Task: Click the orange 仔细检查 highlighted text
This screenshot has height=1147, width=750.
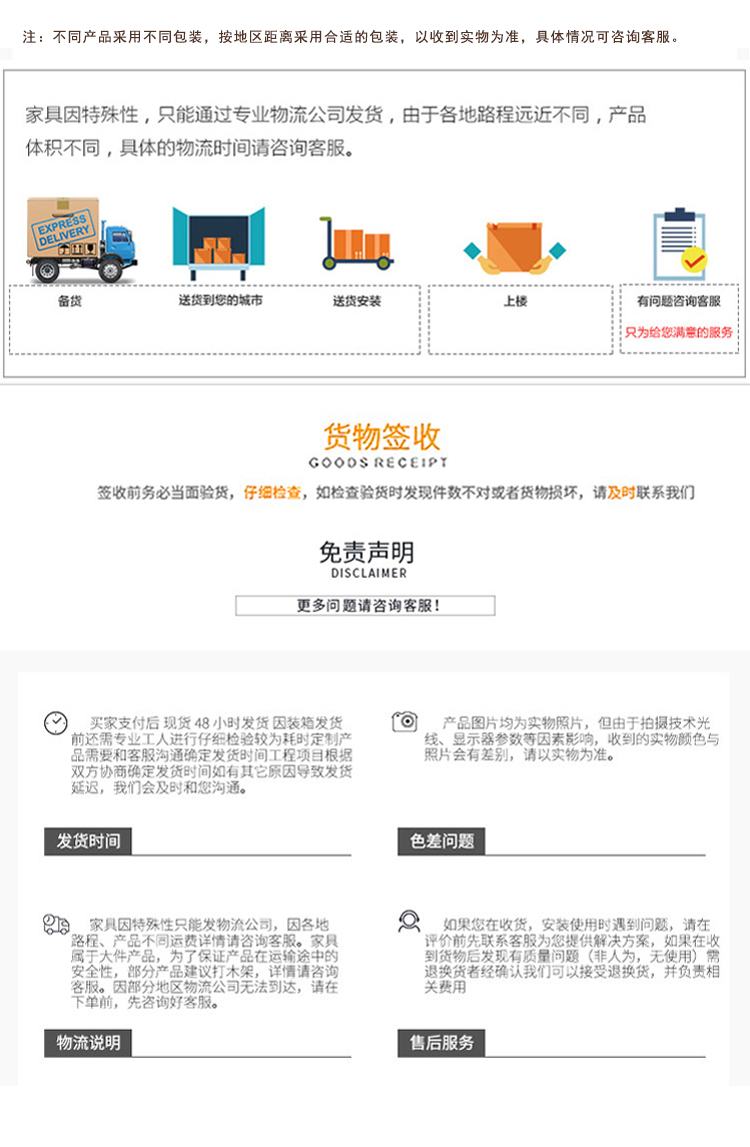Action: (272, 493)
